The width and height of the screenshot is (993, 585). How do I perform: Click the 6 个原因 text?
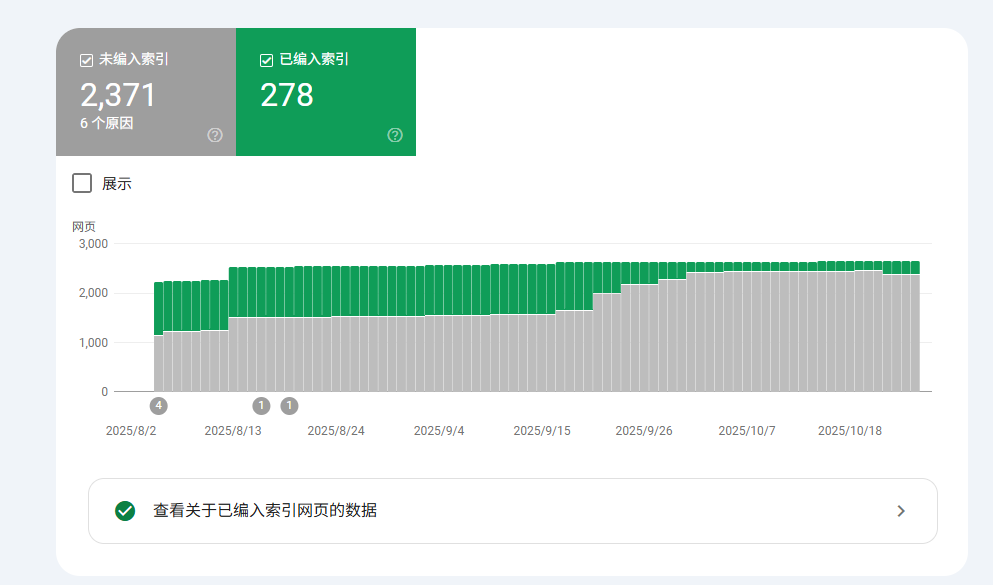(107, 123)
